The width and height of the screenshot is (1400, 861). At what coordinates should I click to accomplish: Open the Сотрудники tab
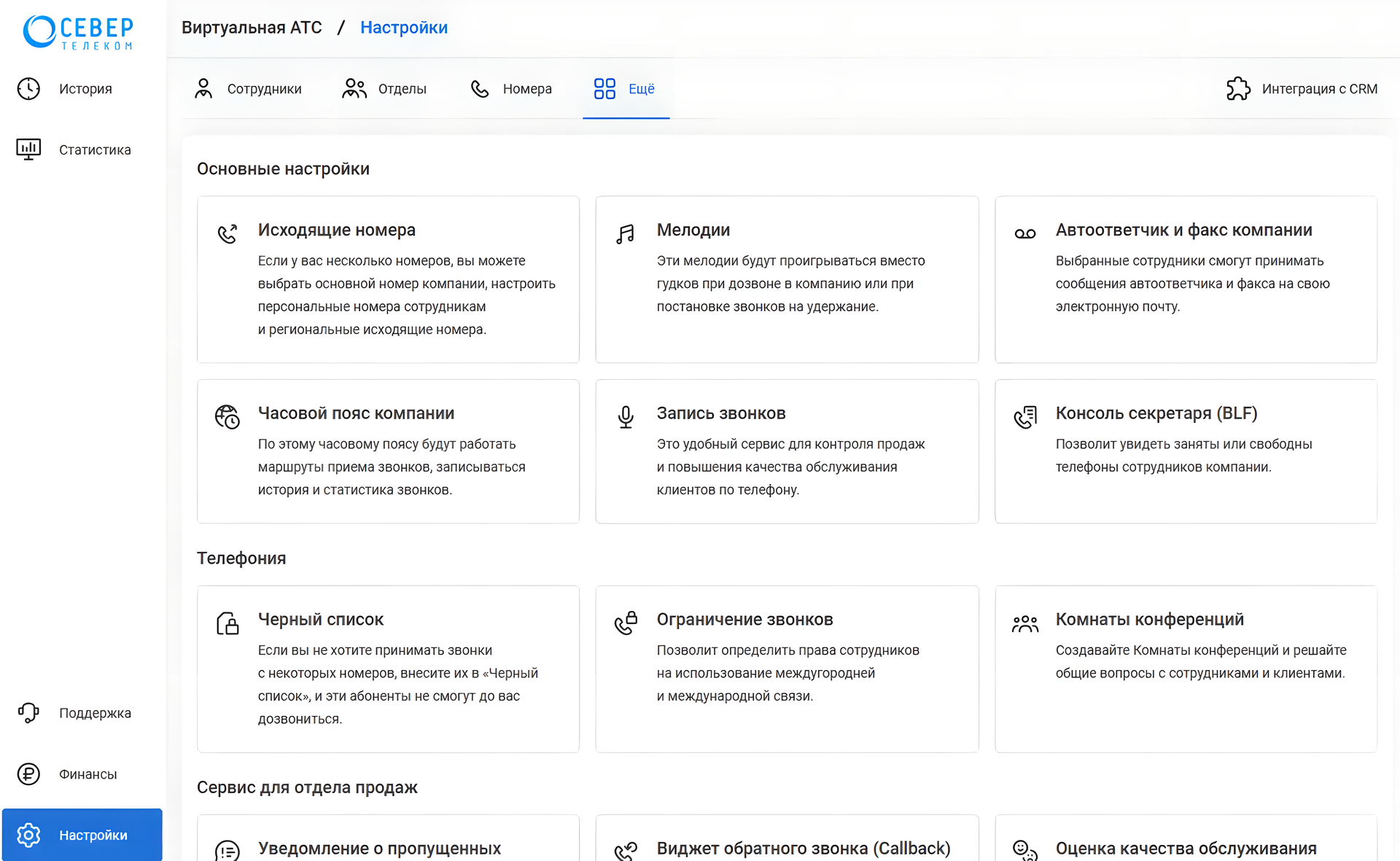264,89
